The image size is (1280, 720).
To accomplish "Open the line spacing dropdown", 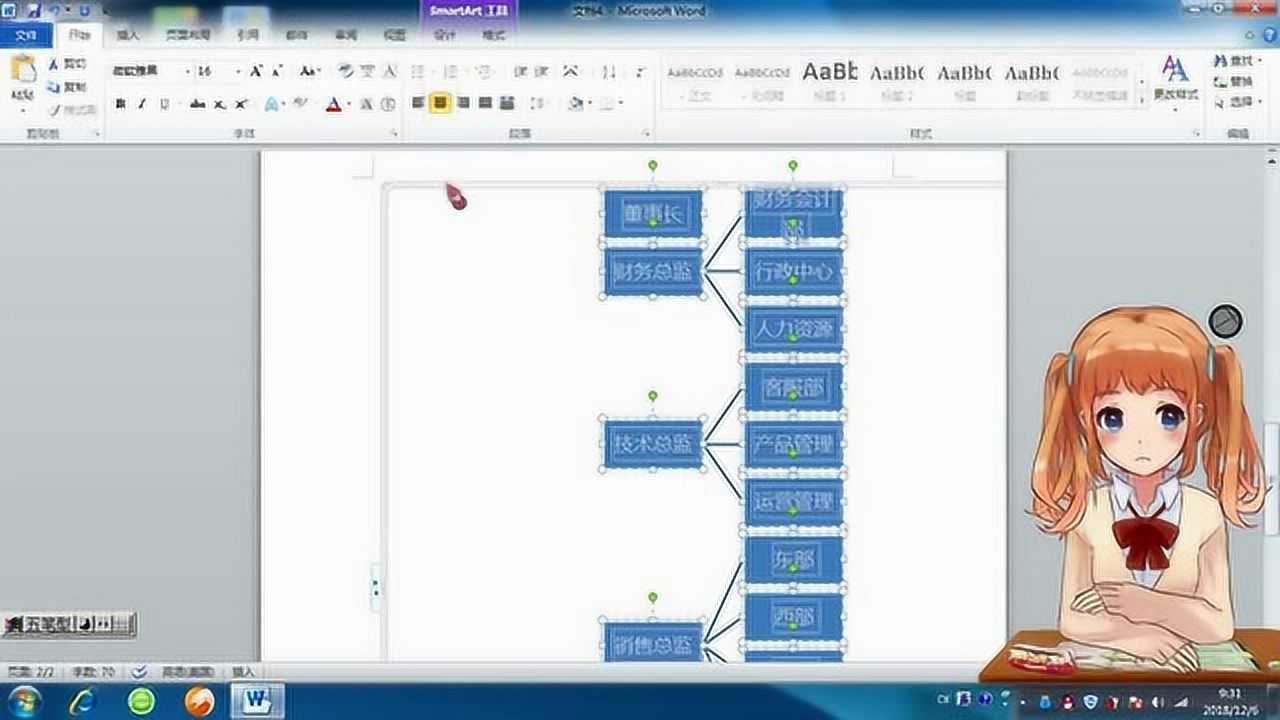I will click(x=538, y=103).
